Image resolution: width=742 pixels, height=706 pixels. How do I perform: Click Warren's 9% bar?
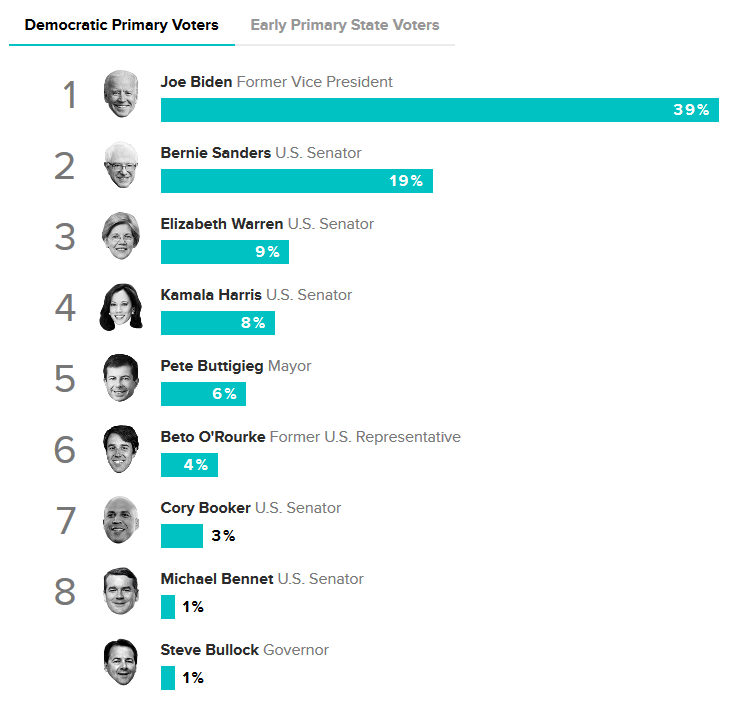point(224,252)
